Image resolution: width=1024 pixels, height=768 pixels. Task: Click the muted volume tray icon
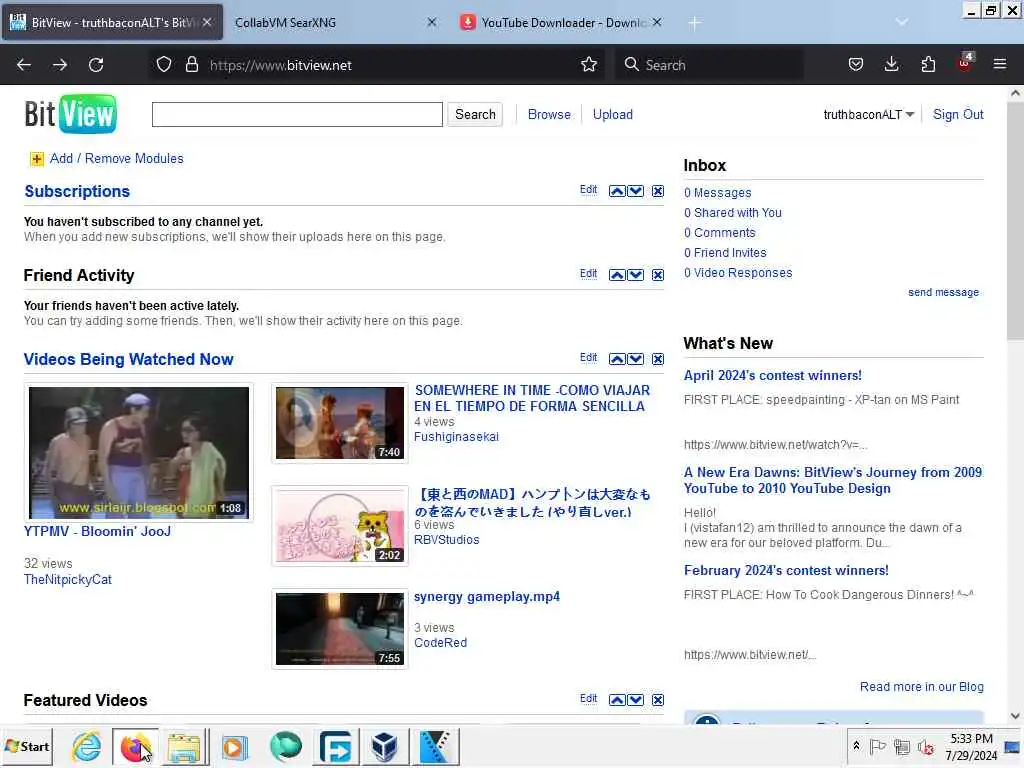coord(926,746)
